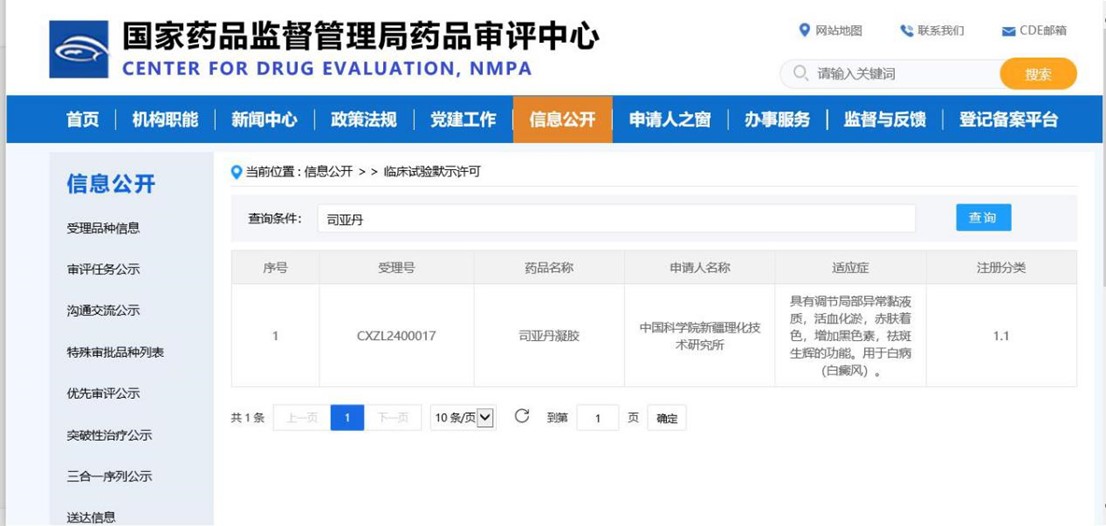Select page 1 in the pagination

(347, 418)
